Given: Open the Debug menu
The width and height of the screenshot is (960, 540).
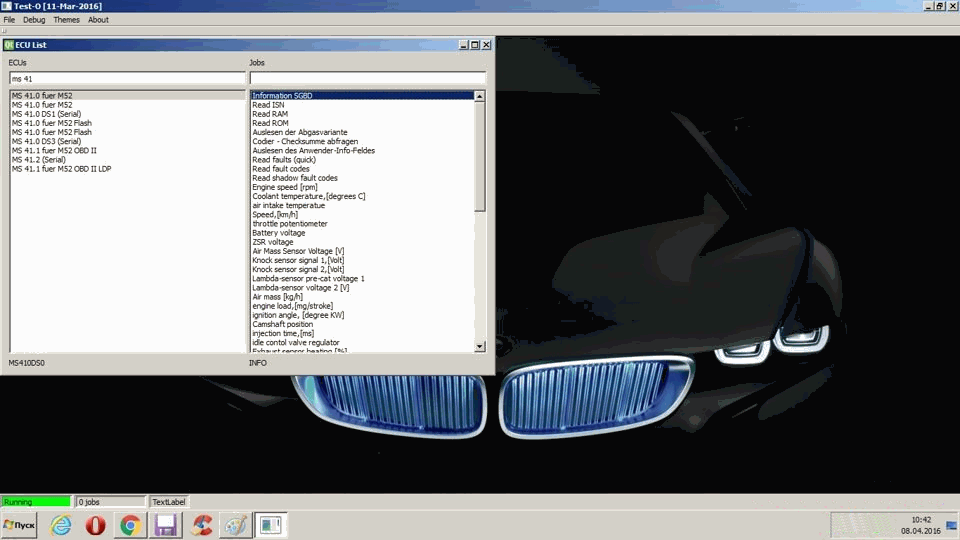Looking at the screenshot, I should tap(34, 20).
